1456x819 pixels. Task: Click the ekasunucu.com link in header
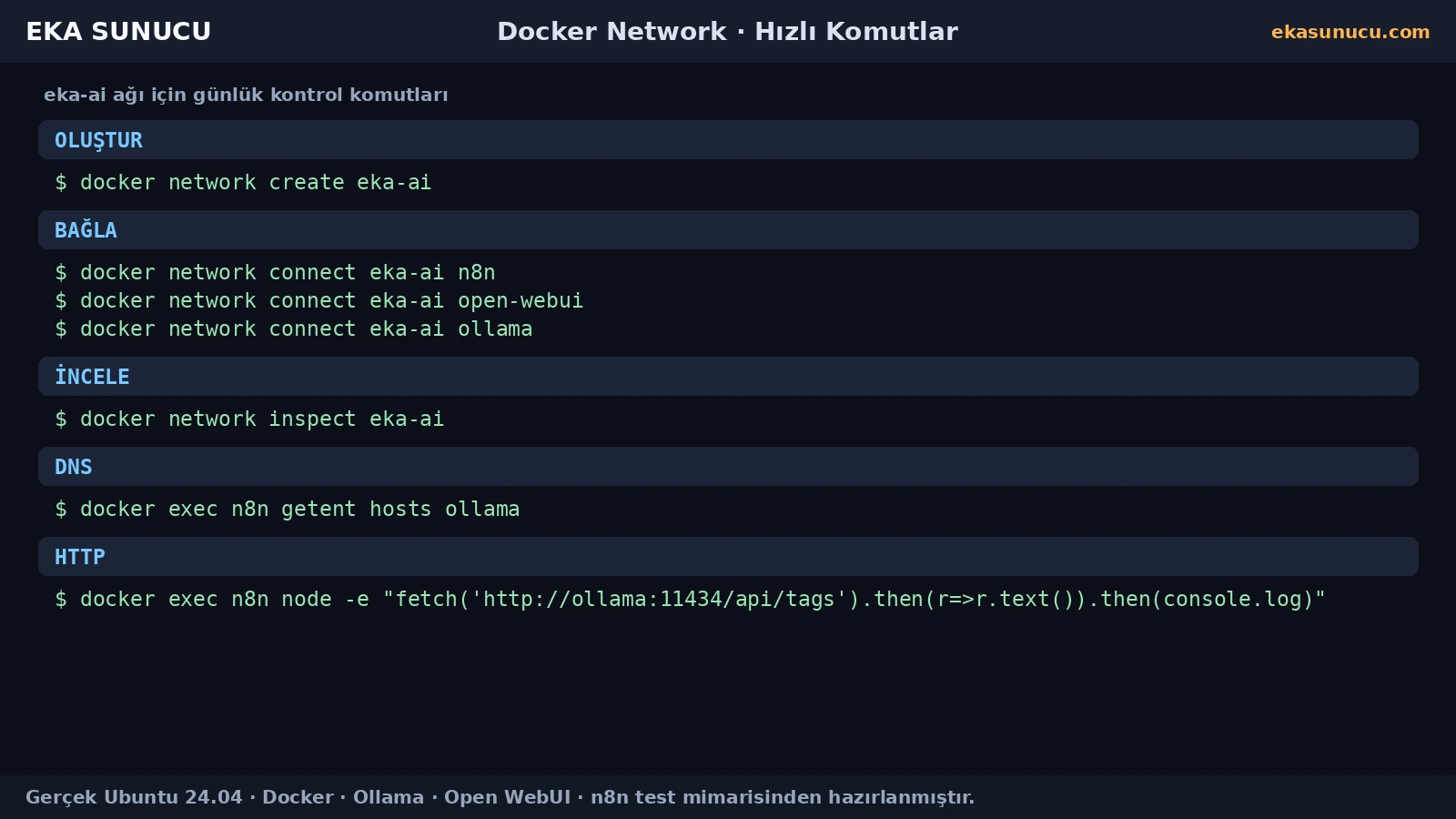pos(1350,32)
